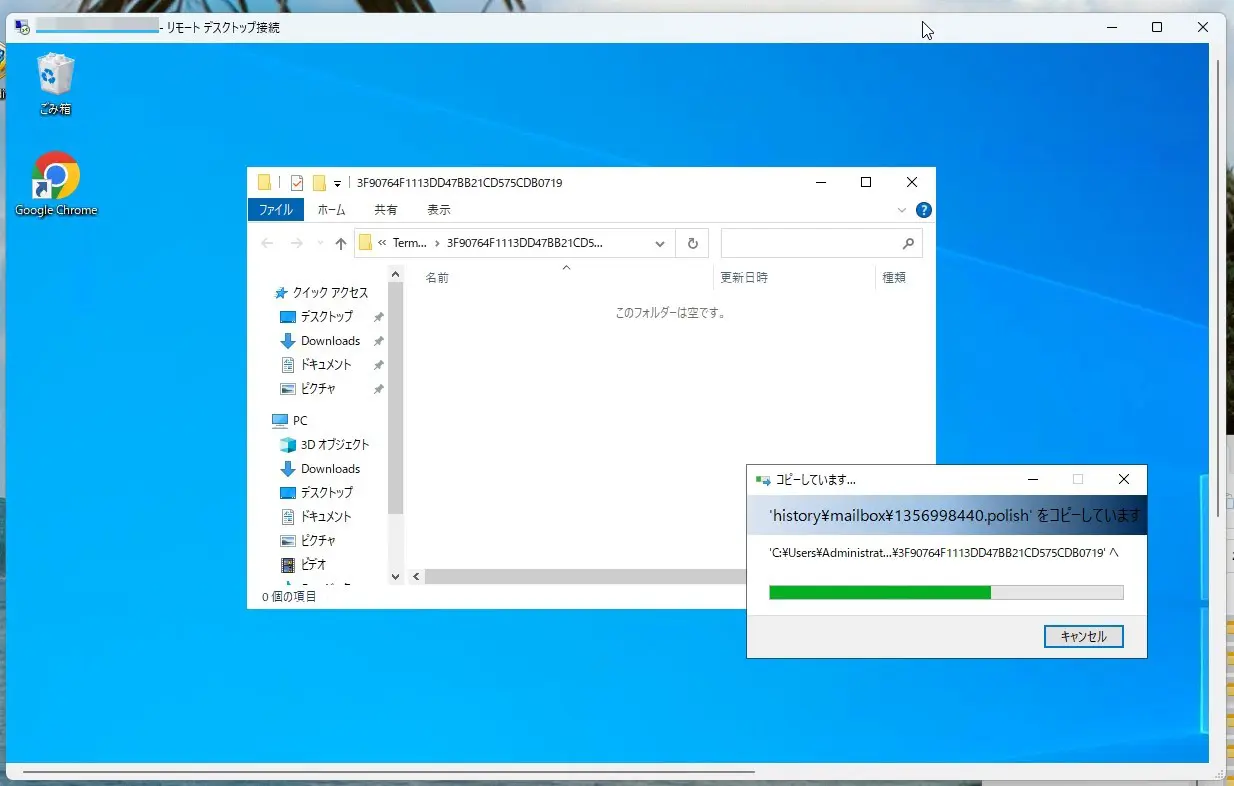Click the new folder icon in quick access toolbar
1234x786 pixels.
point(319,183)
